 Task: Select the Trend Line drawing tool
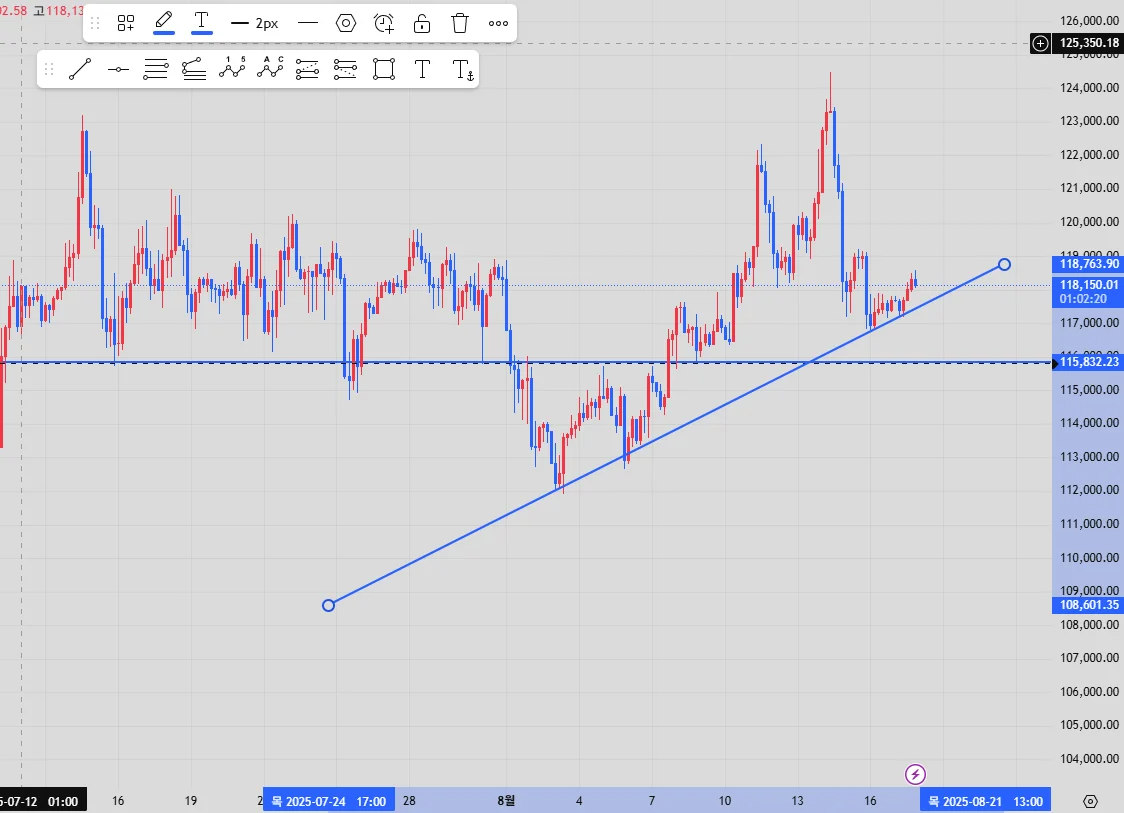[x=80, y=70]
